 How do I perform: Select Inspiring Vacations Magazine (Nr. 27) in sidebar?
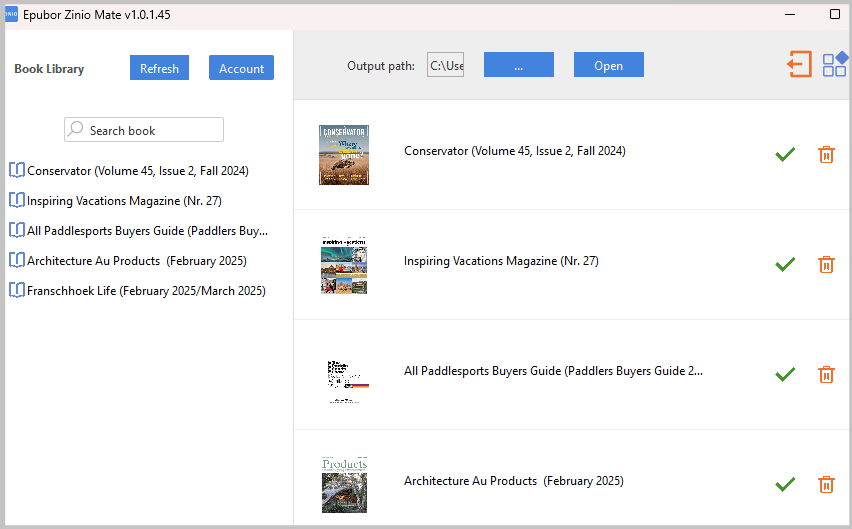pos(124,200)
